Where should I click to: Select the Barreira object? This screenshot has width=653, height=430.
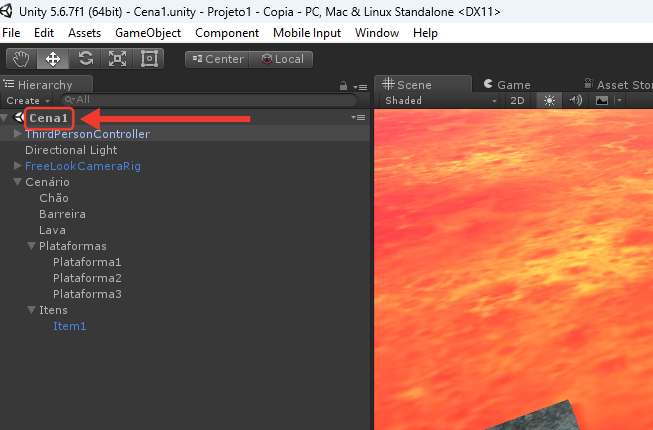tap(62, 214)
